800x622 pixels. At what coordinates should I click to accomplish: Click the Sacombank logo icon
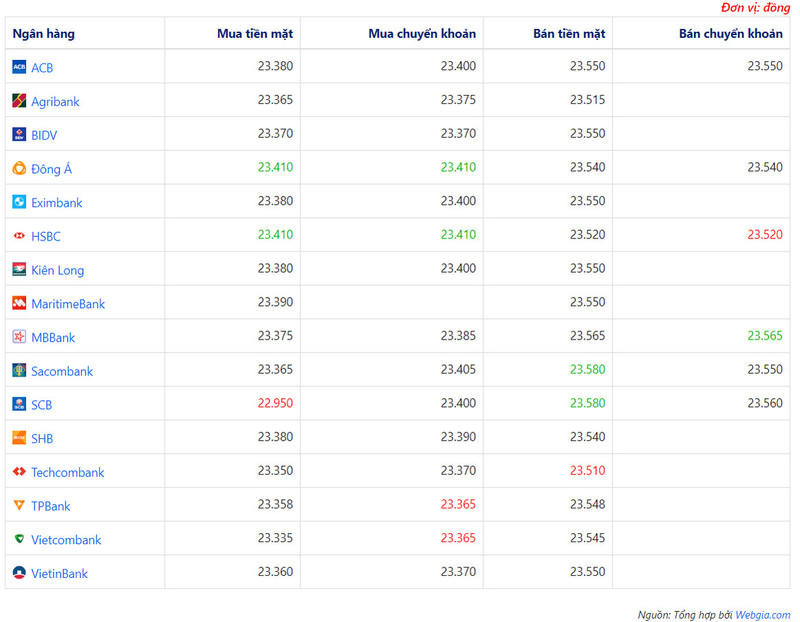coord(19,371)
